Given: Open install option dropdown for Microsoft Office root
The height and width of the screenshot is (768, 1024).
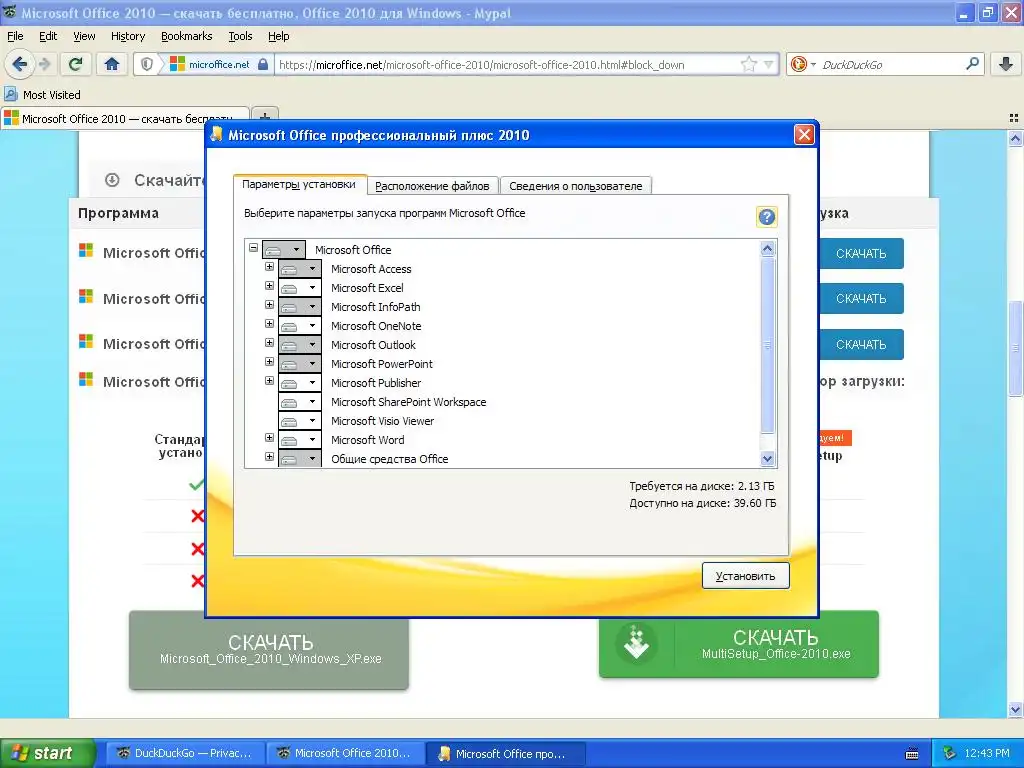Looking at the screenshot, I should pyautogui.click(x=283, y=249).
